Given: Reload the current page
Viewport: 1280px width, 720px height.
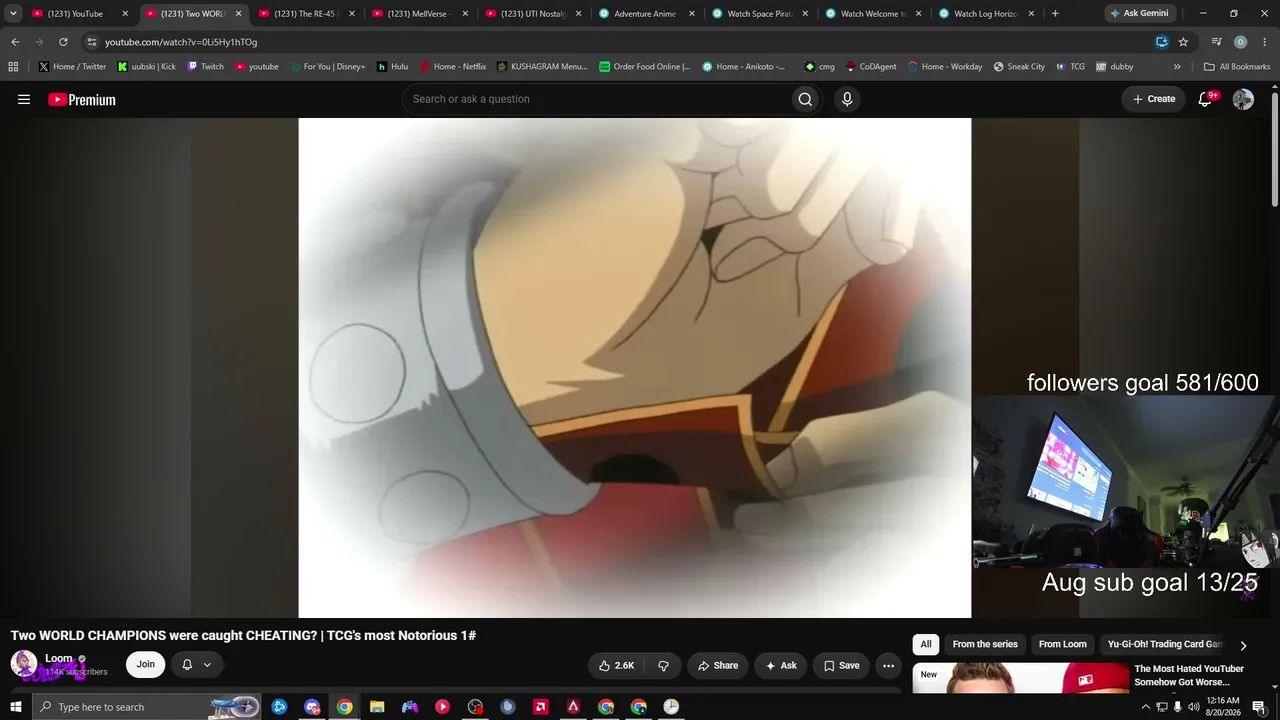Looking at the screenshot, I should point(63,42).
